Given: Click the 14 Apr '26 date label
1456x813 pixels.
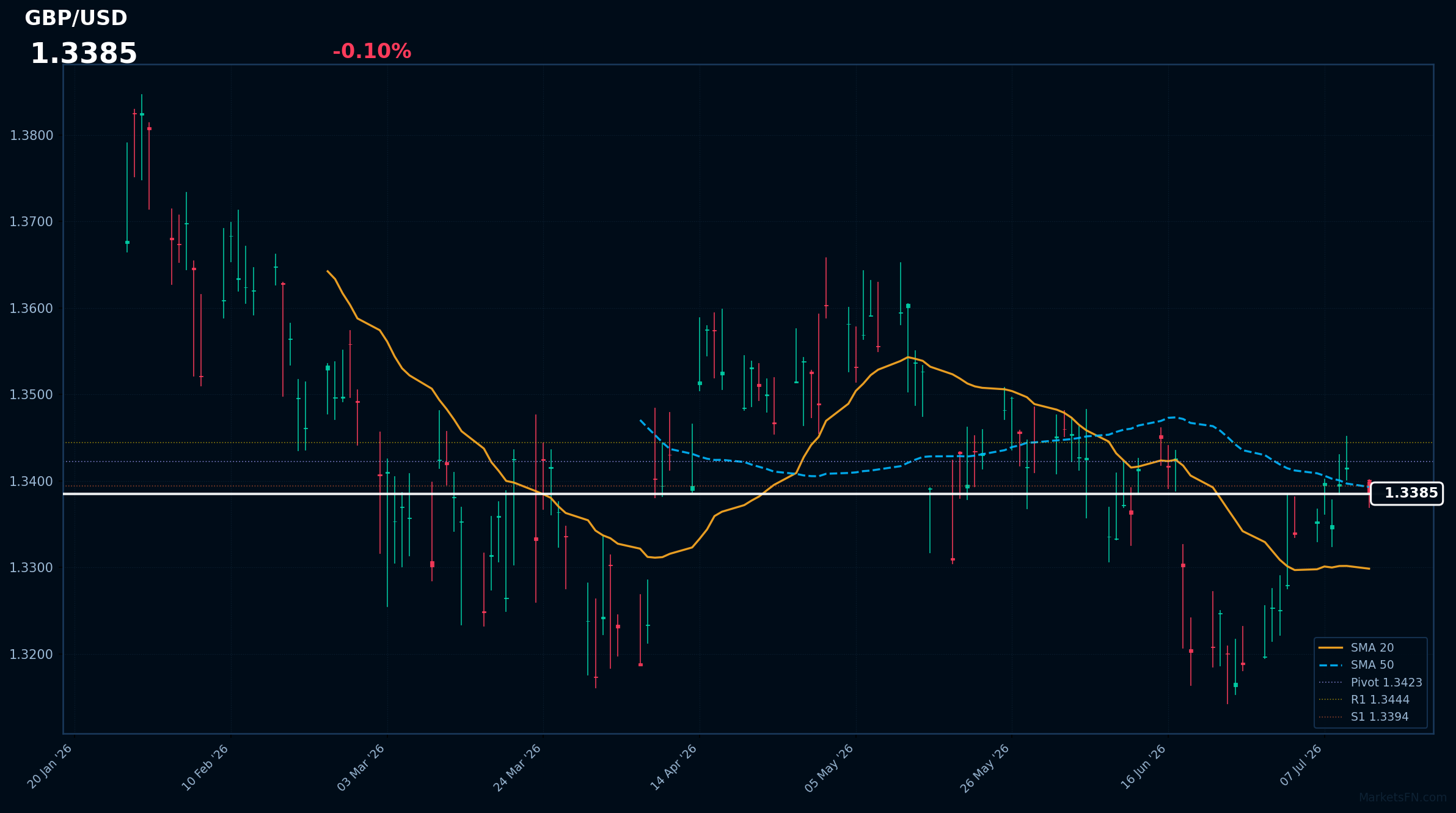Looking at the screenshot, I should (674, 767).
